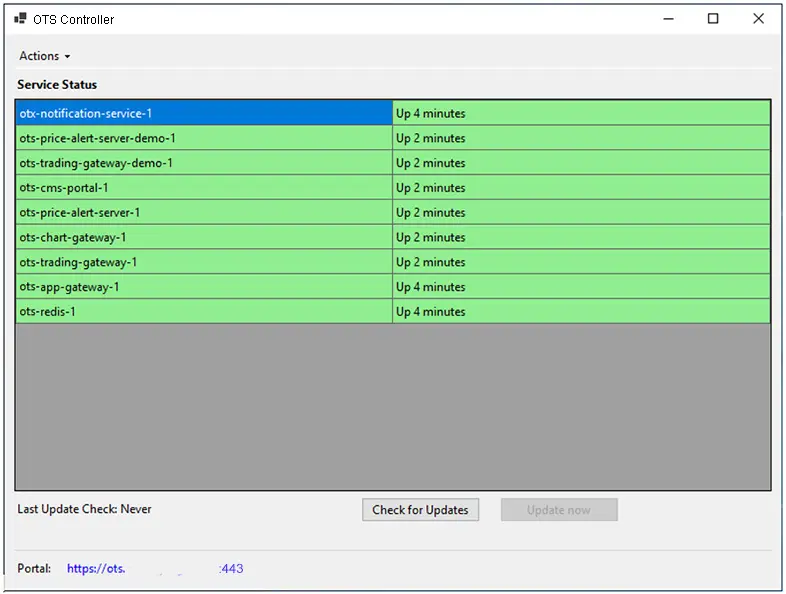
Task: Click the empty gray grid area
Action: pyautogui.click(x=392, y=406)
